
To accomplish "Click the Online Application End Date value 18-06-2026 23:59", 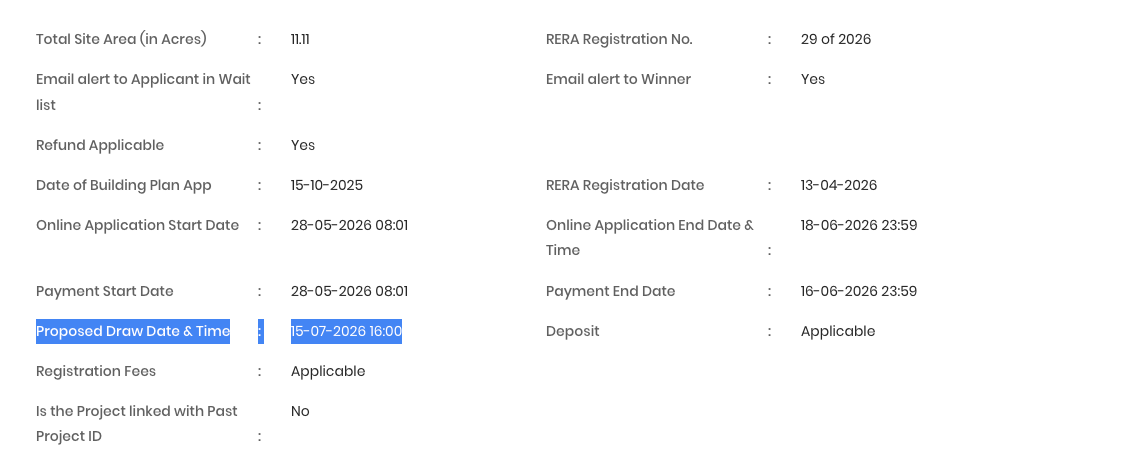I will point(859,225).
